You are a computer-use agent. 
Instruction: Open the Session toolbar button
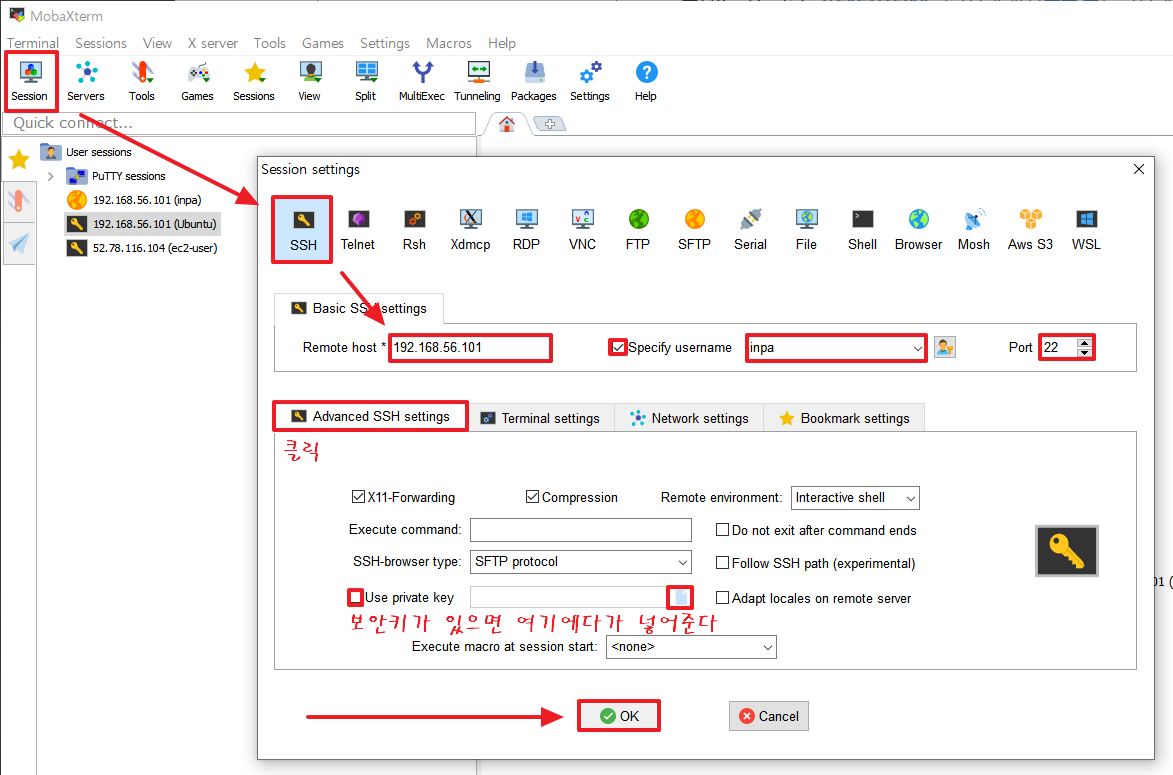tap(30, 81)
